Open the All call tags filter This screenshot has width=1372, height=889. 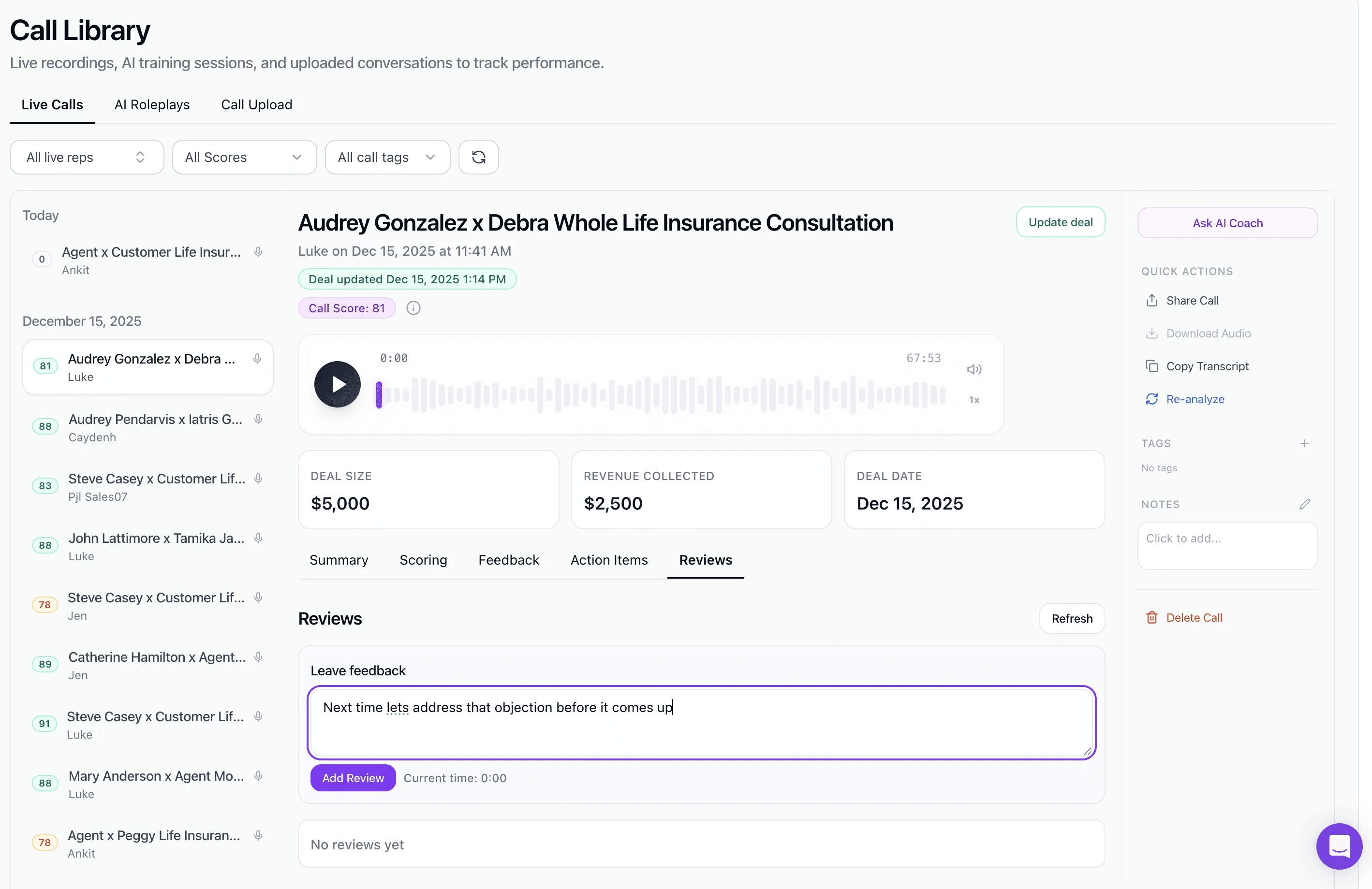[x=387, y=157]
